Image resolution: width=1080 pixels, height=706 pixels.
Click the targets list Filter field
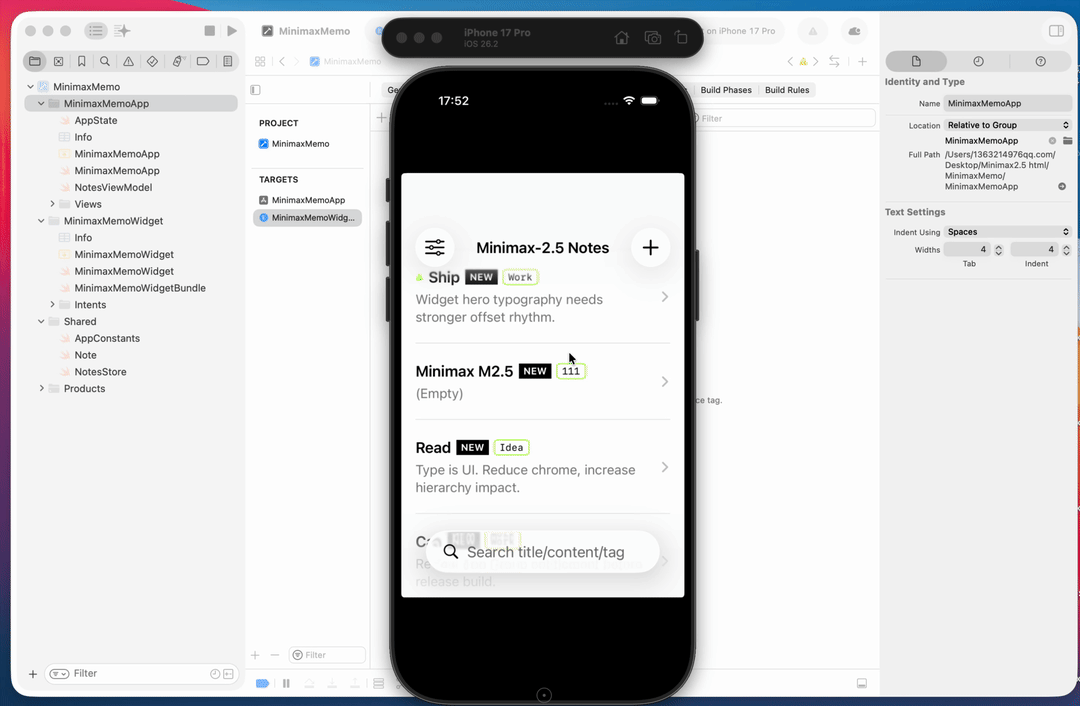pyautogui.click(x=327, y=655)
